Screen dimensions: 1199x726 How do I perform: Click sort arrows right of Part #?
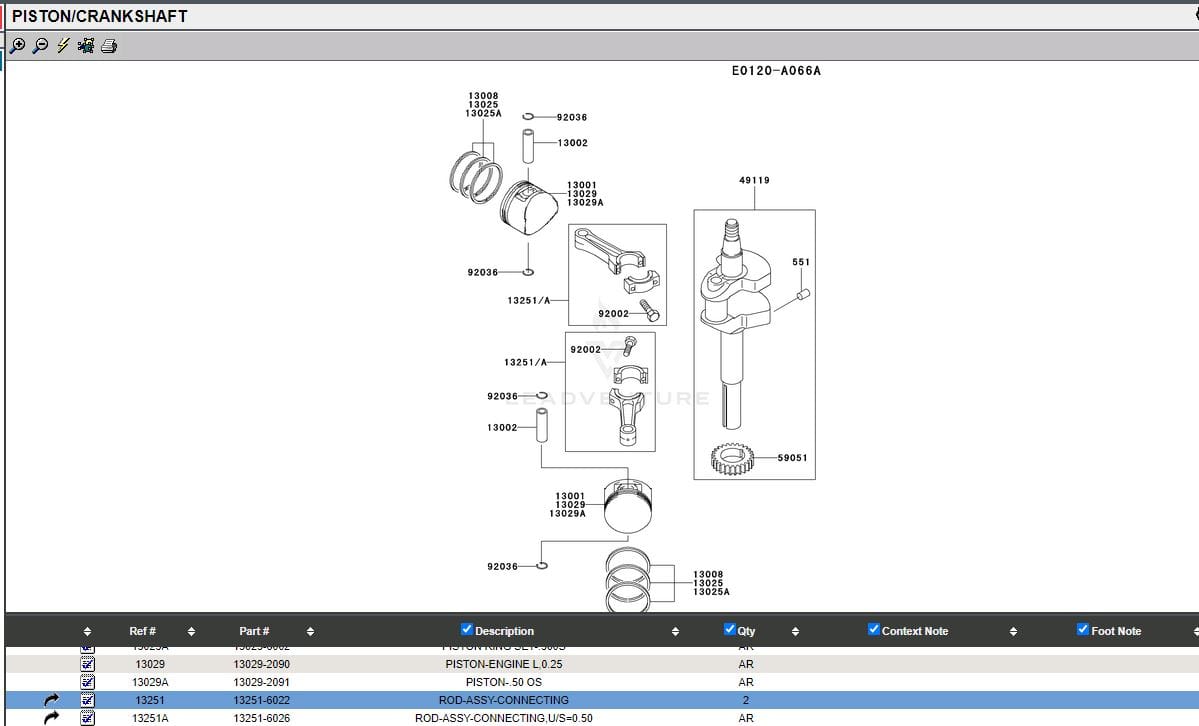310,631
